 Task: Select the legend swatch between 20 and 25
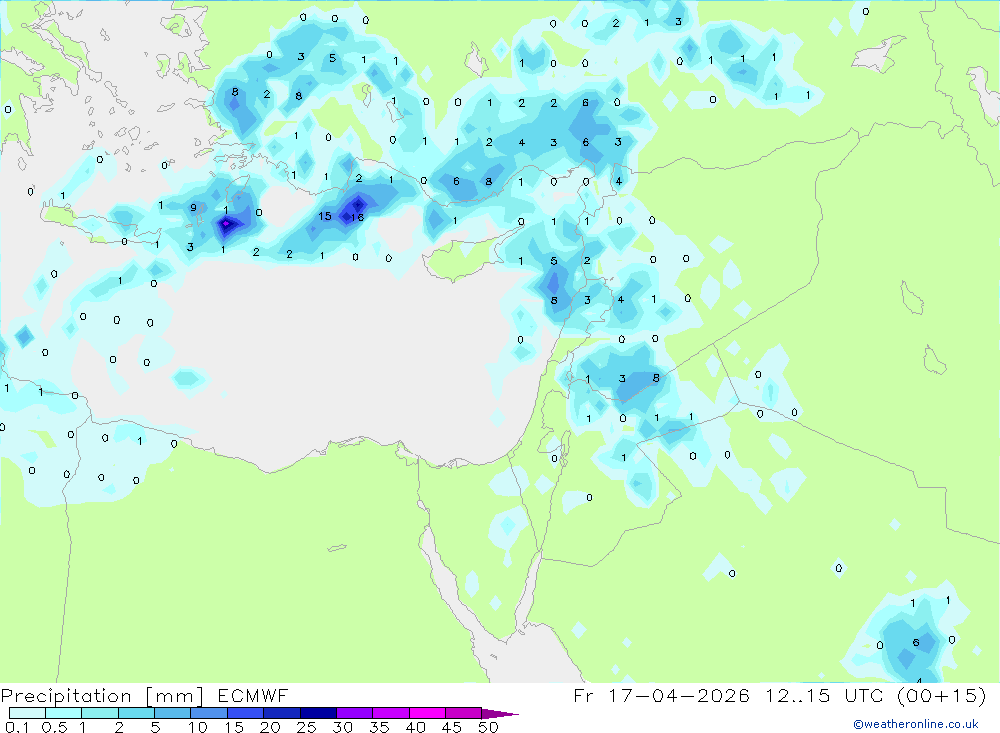(x=282, y=713)
